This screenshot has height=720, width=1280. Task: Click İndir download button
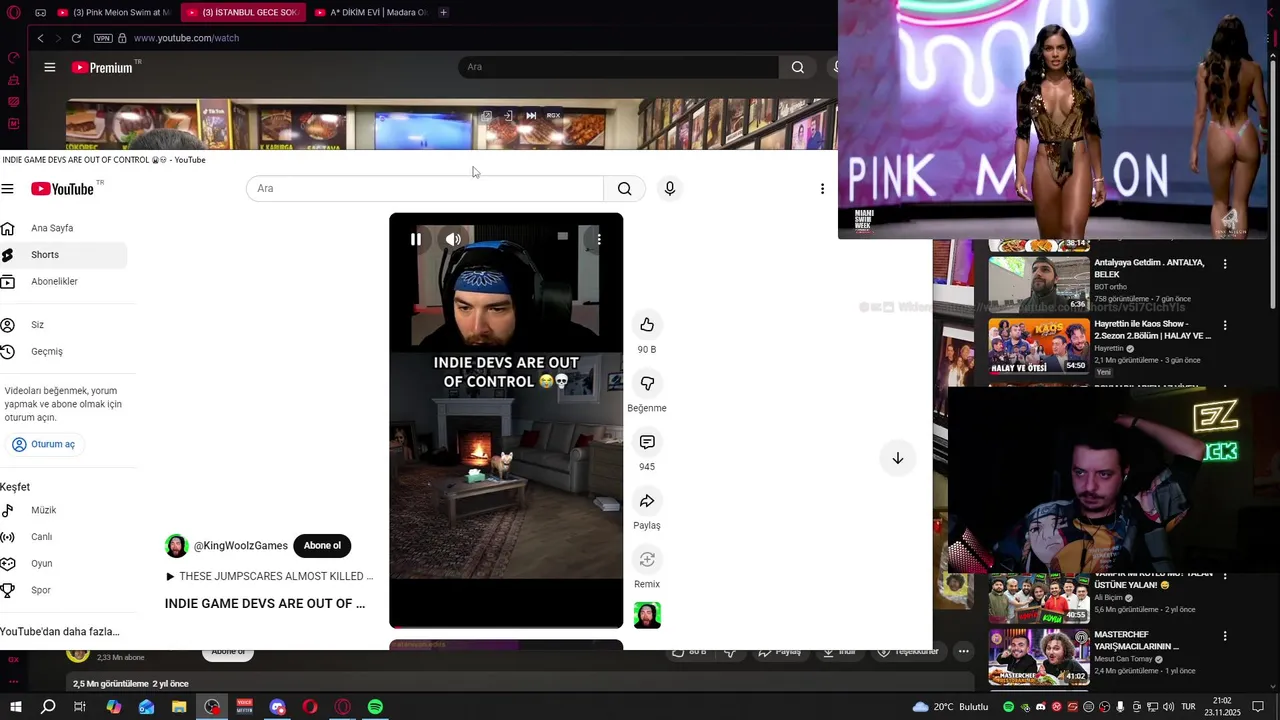839,651
